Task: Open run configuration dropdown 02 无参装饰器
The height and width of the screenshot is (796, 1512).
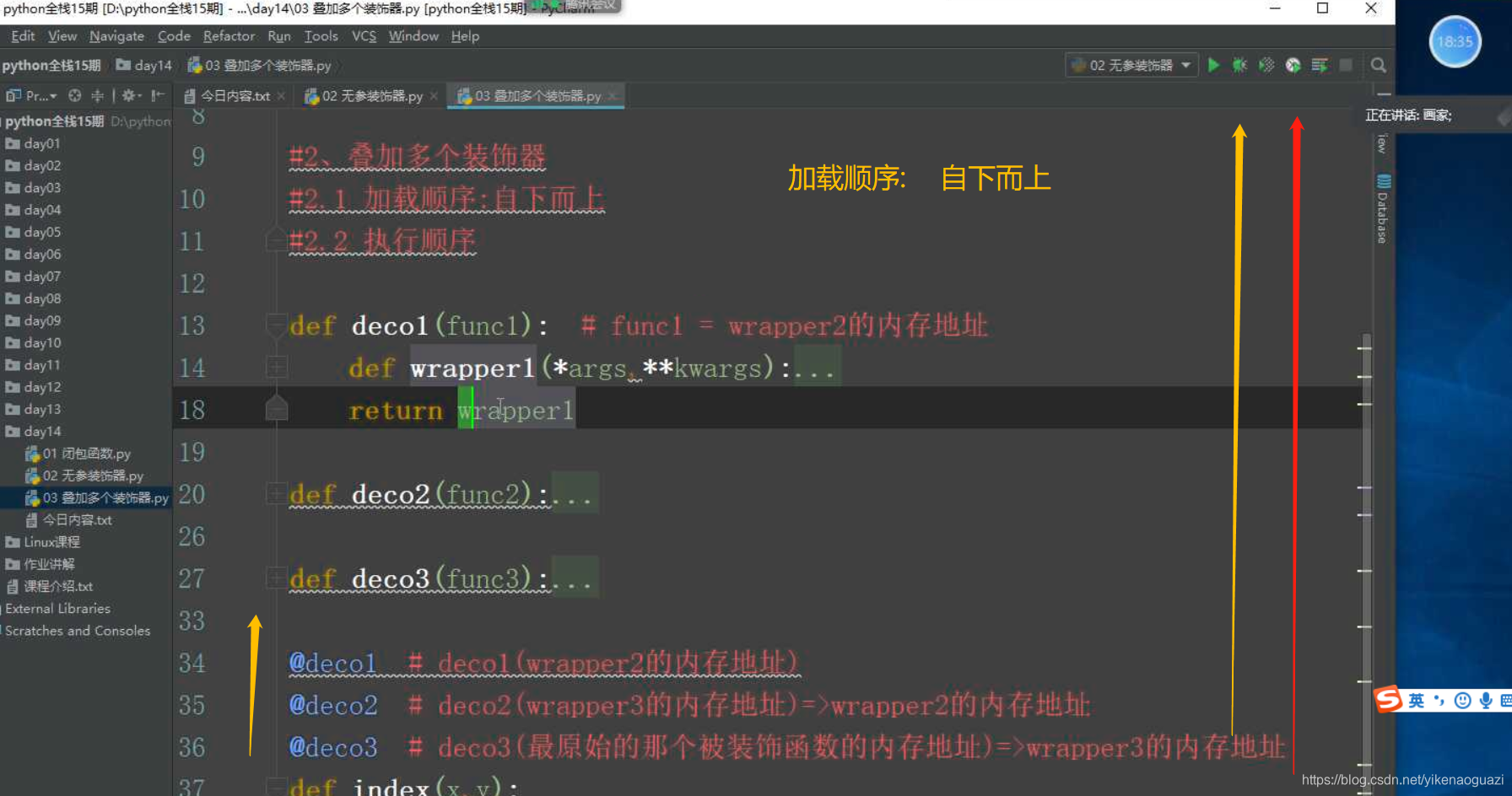Action: 1131,65
